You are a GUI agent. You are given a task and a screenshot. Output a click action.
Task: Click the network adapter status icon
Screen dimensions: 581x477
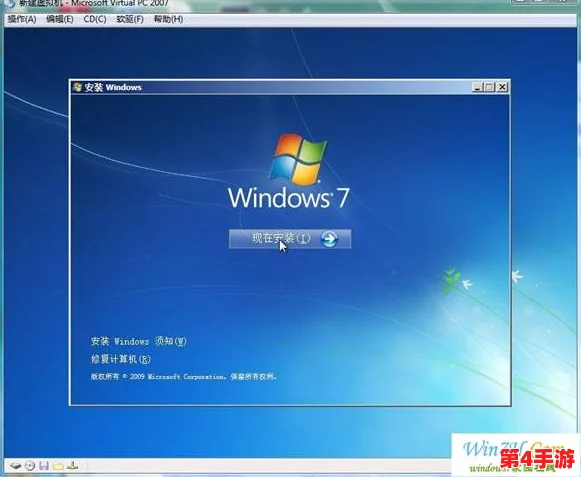point(73,466)
